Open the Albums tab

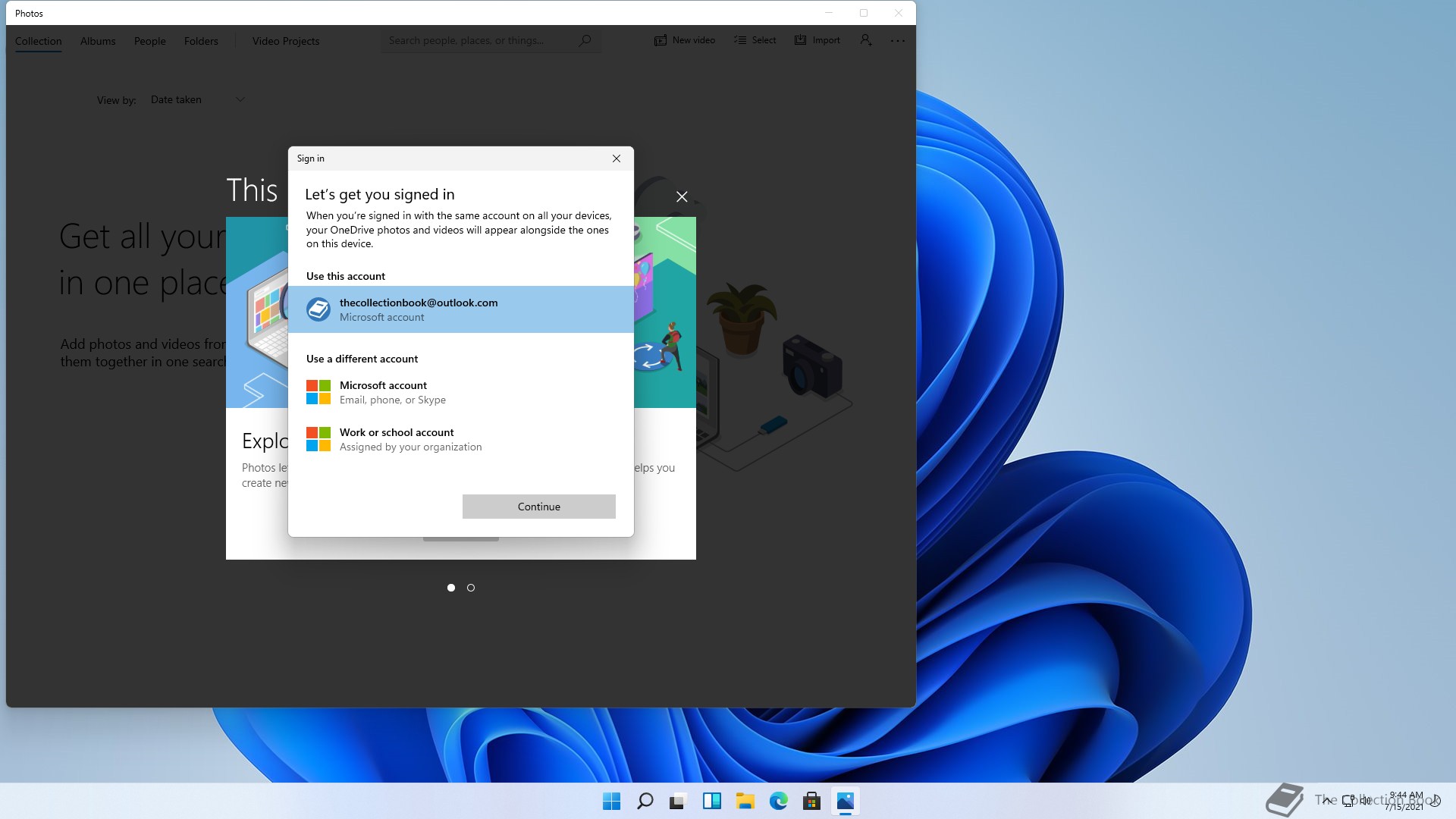click(98, 41)
